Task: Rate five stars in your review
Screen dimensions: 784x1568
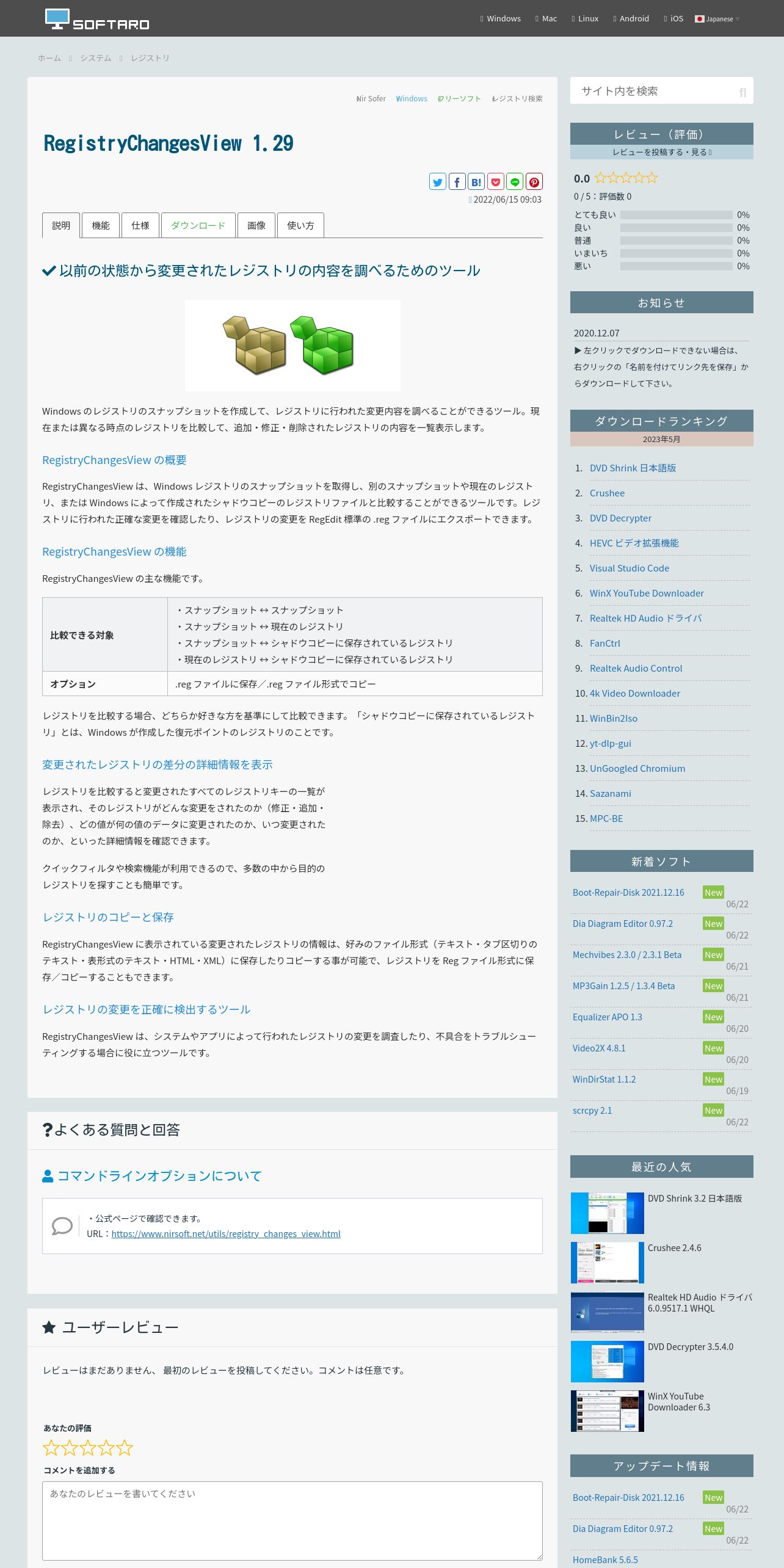Action: (x=125, y=1448)
